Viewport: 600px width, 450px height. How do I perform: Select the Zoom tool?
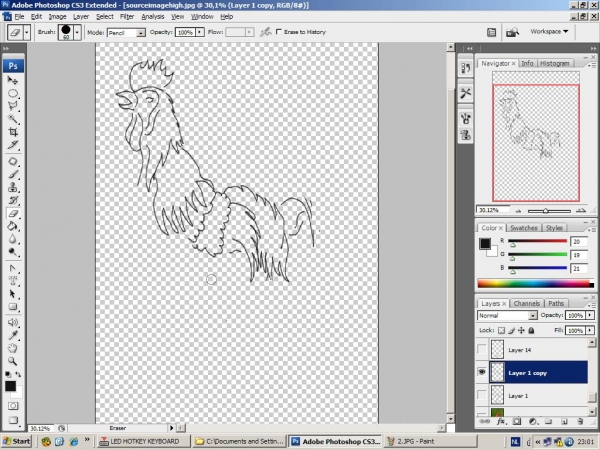pyautogui.click(x=13, y=361)
